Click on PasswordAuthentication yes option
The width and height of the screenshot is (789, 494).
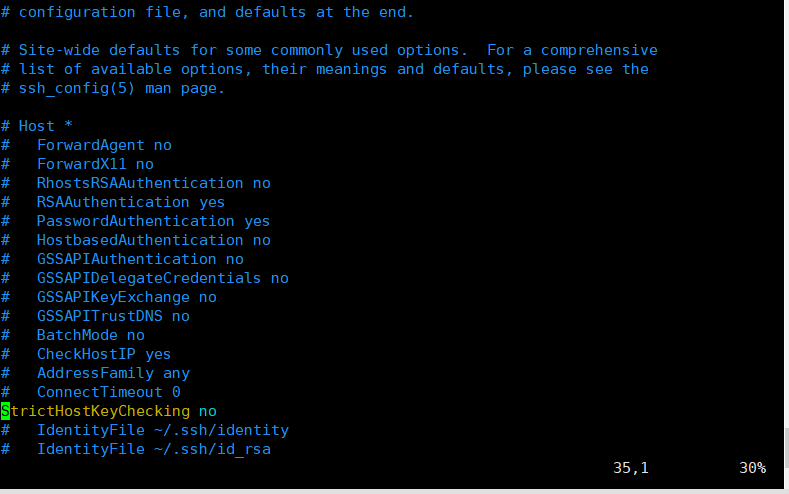coord(153,221)
